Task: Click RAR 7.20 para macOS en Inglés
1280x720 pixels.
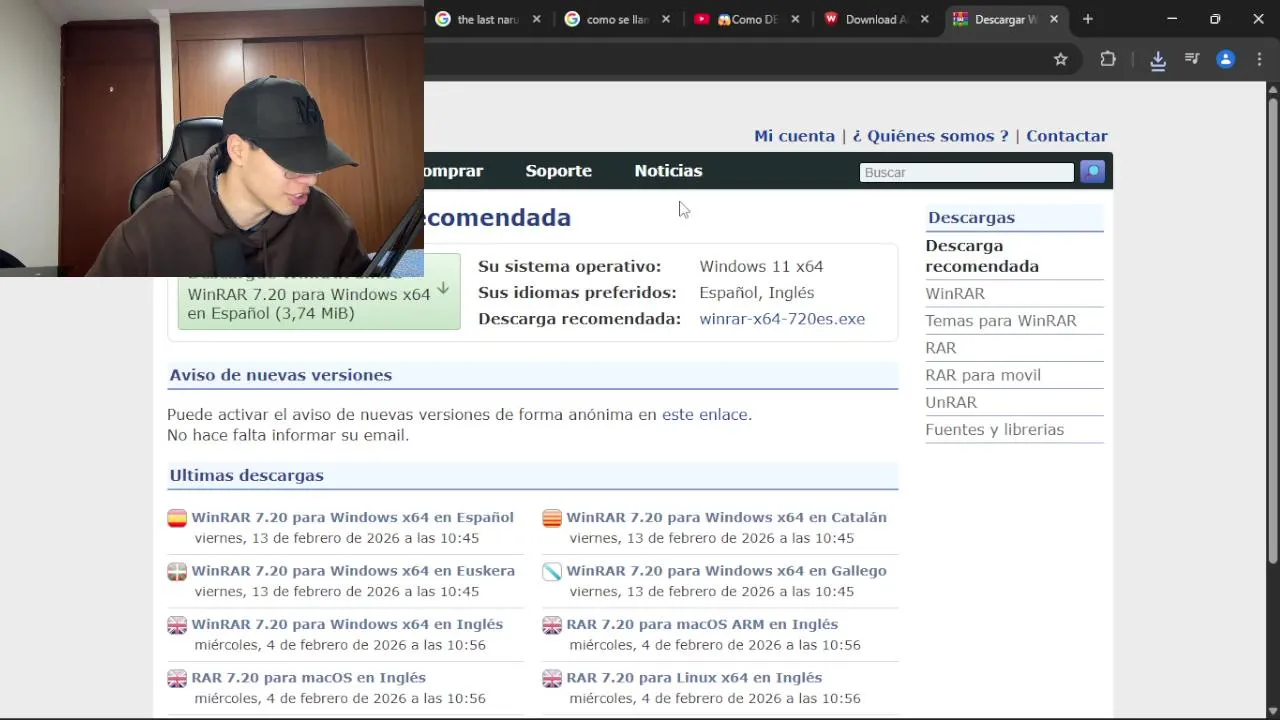Action: coord(308,677)
